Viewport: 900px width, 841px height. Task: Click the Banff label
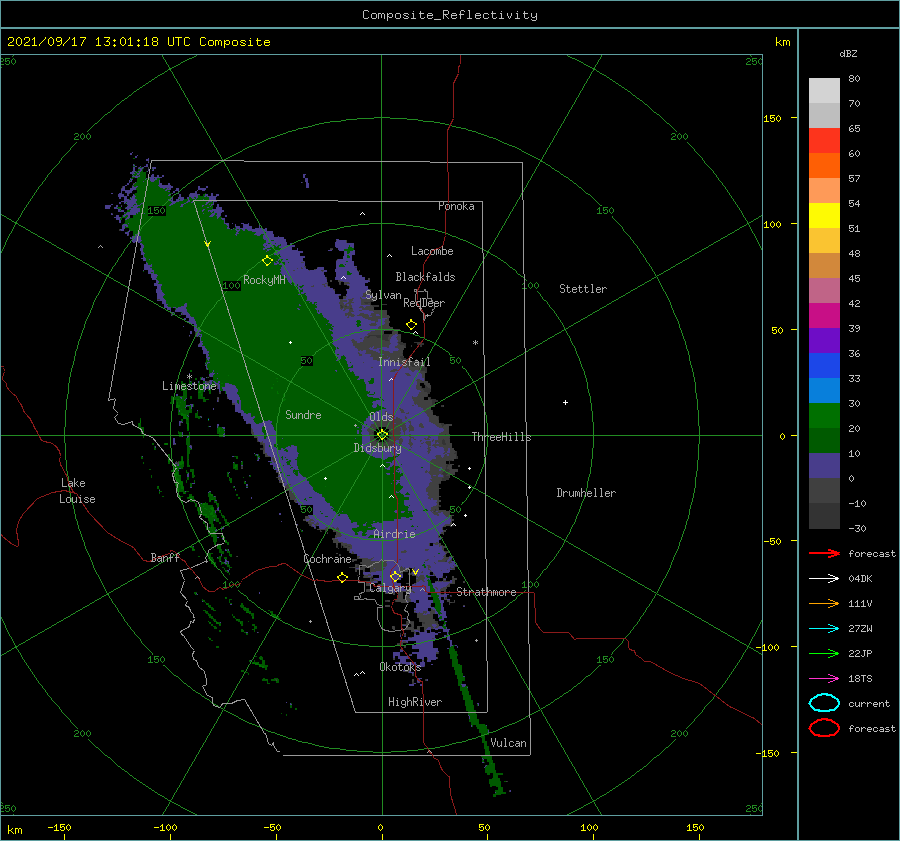tap(165, 558)
